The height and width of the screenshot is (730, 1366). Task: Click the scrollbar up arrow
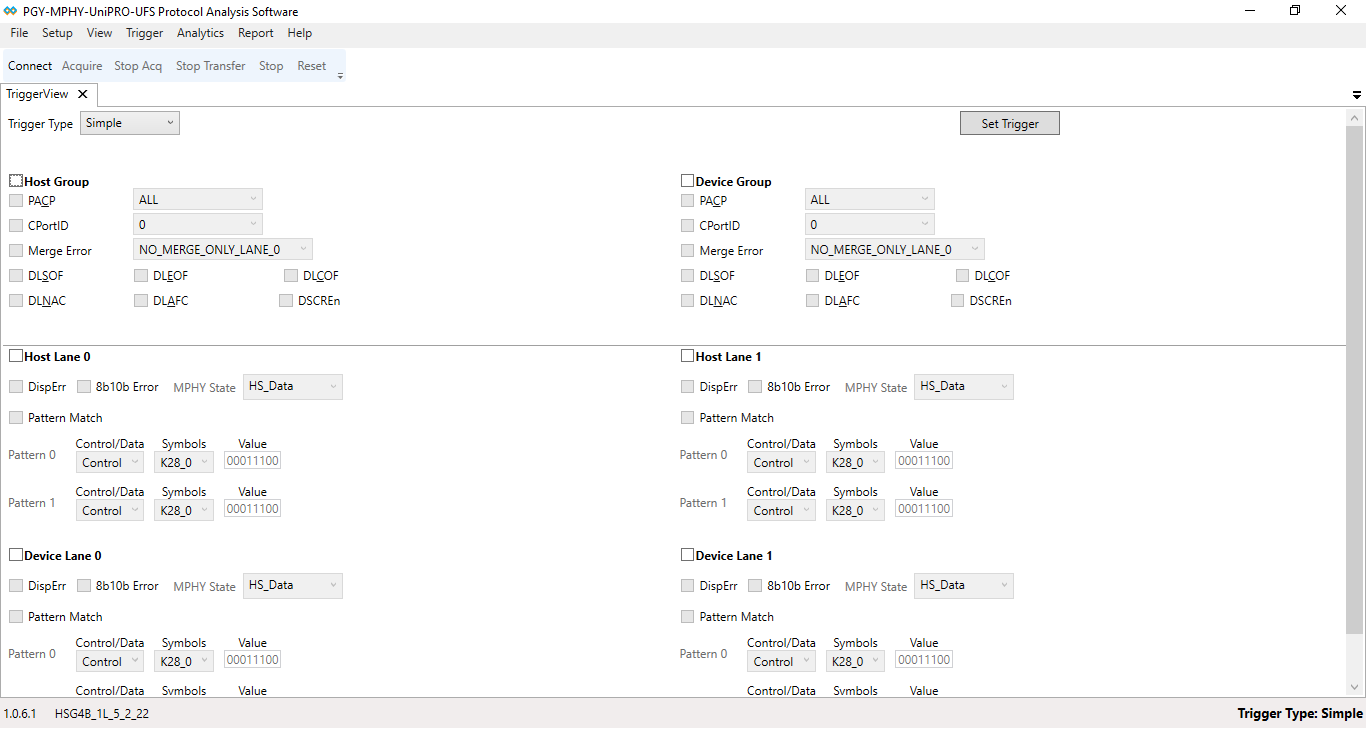1355,117
